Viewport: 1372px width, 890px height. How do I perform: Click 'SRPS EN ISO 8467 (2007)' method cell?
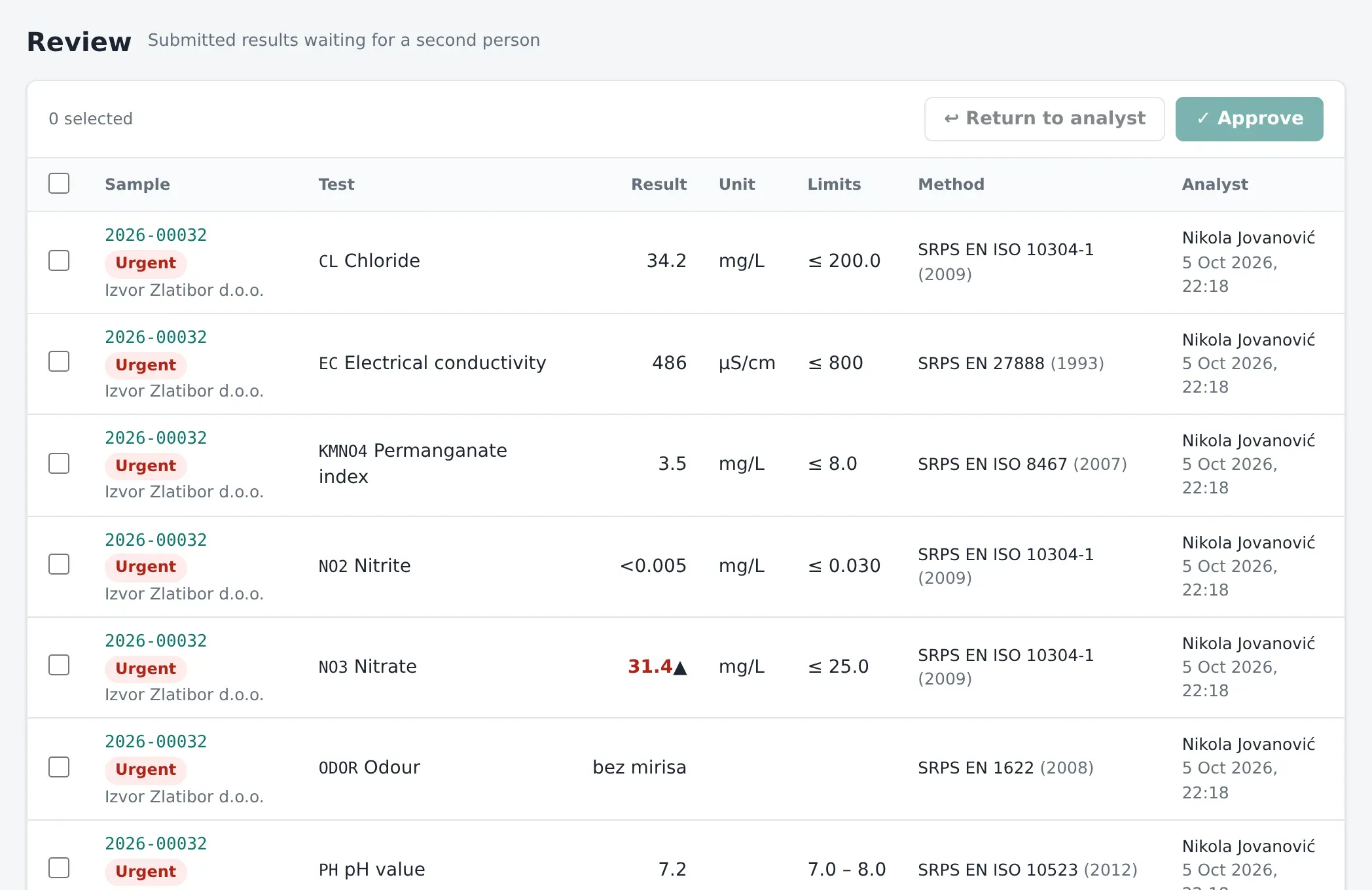click(x=1022, y=464)
